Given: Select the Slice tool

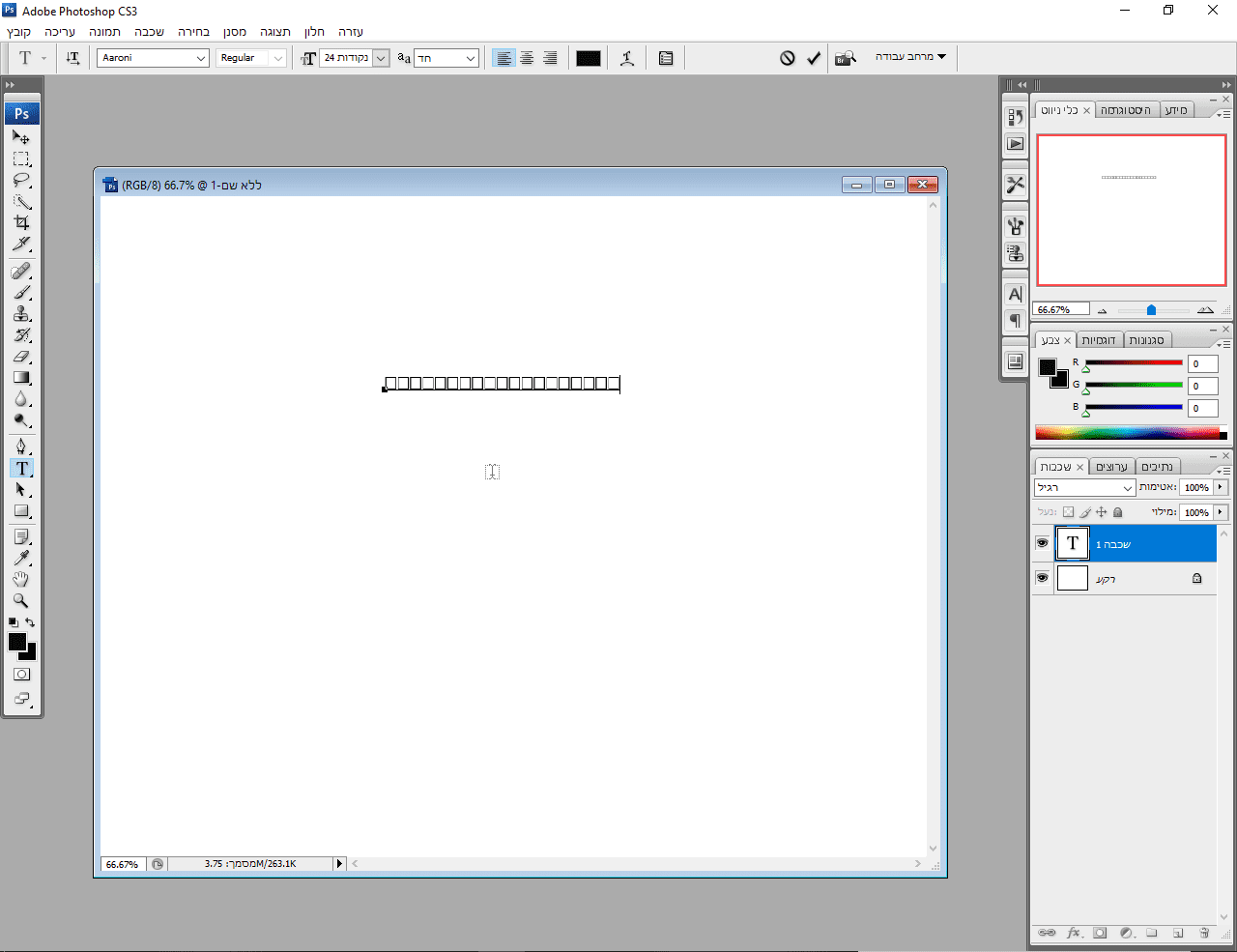Looking at the screenshot, I should point(21,244).
